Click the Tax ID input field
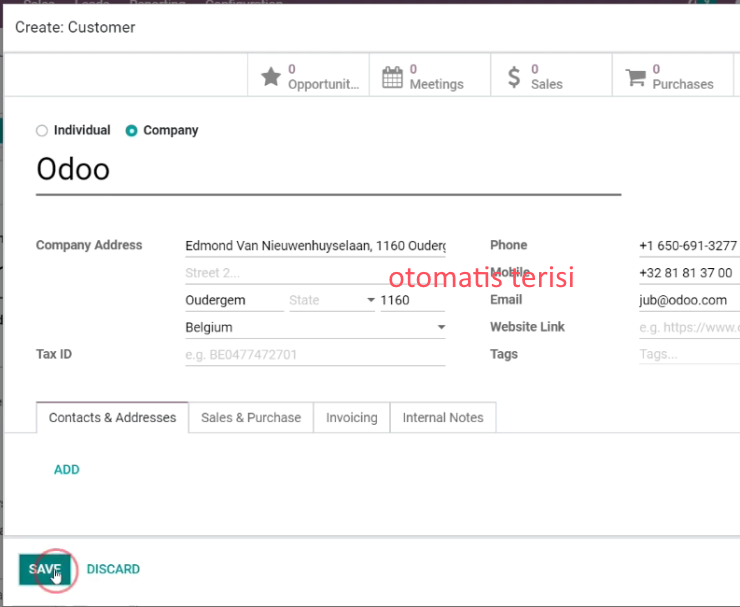This screenshot has height=607, width=740. [x=315, y=354]
